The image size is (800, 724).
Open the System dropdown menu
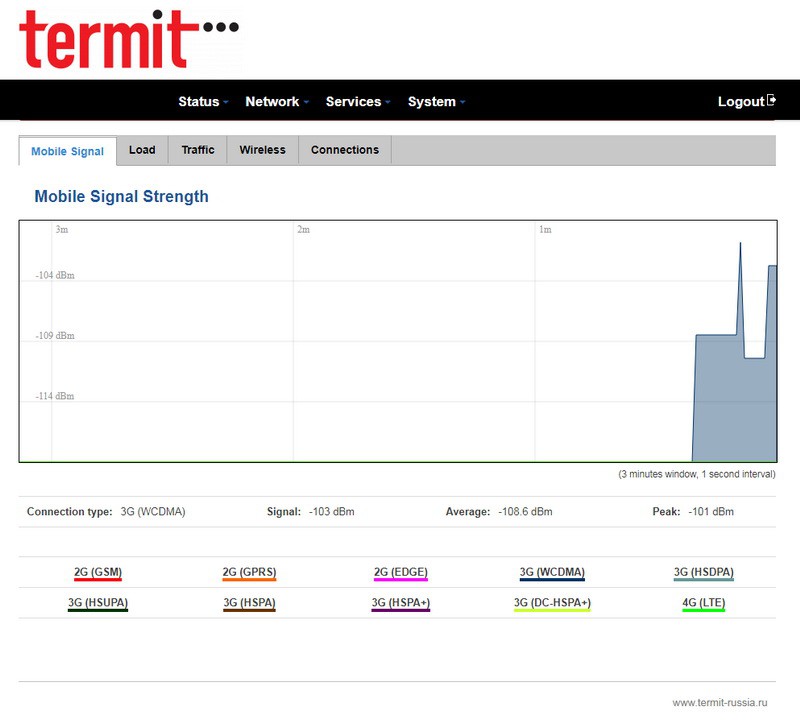pyautogui.click(x=436, y=102)
